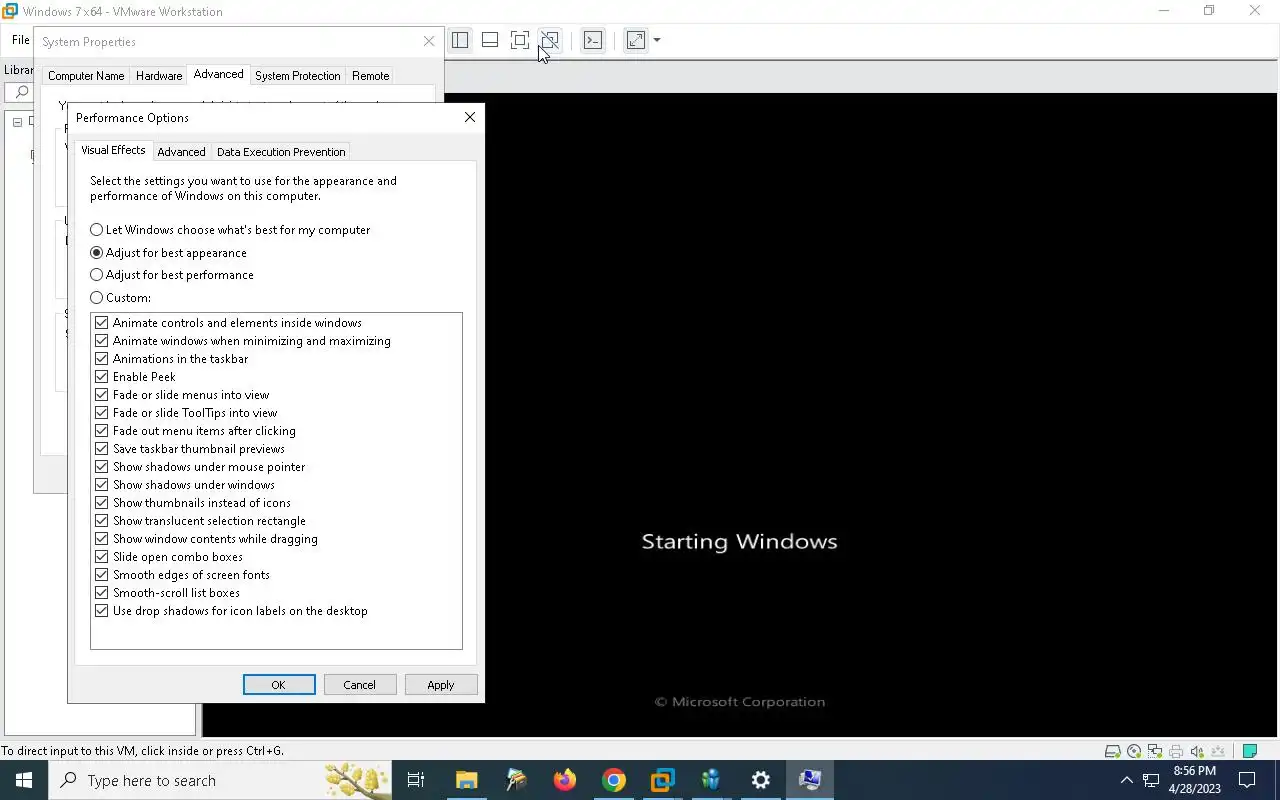Click OK in Performance Options
The width and height of the screenshot is (1280, 800).
pyautogui.click(x=279, y=685)
